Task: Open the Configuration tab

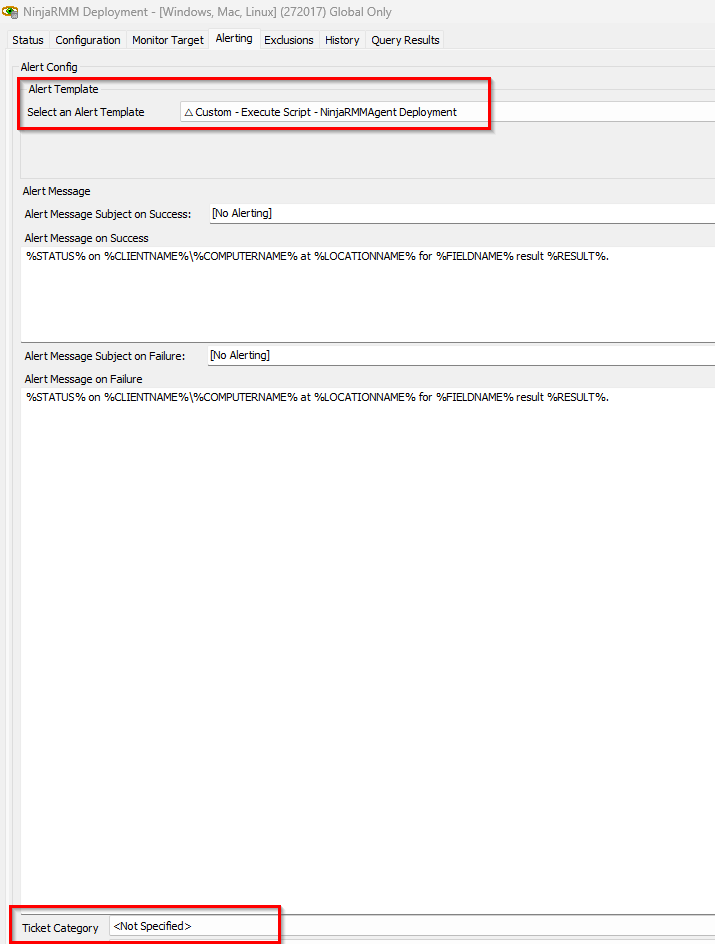Action: pyautogui.click(x=88, y=40)
